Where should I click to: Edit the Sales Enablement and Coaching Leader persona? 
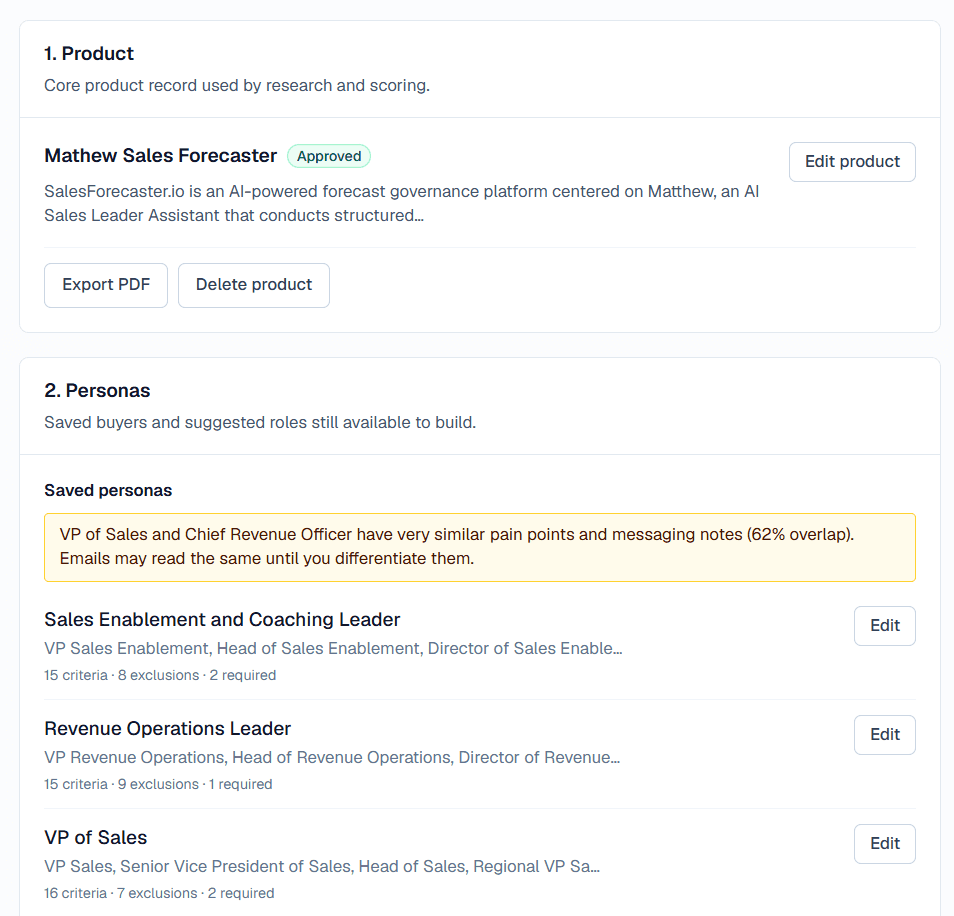tap(885, 626)
